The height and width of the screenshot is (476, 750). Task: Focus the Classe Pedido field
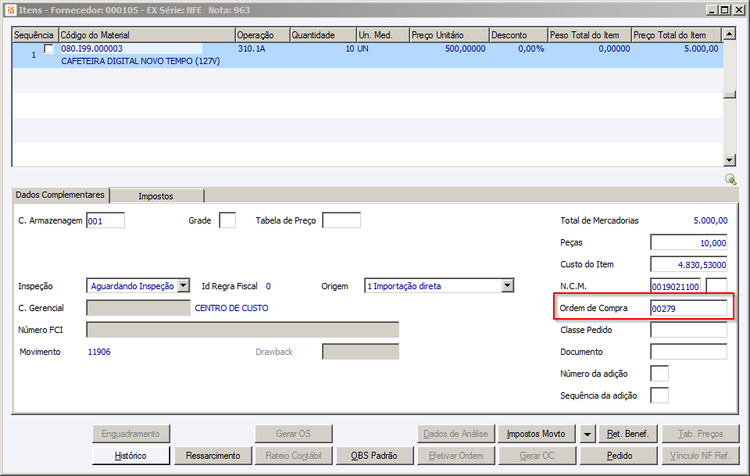(688, 330)
